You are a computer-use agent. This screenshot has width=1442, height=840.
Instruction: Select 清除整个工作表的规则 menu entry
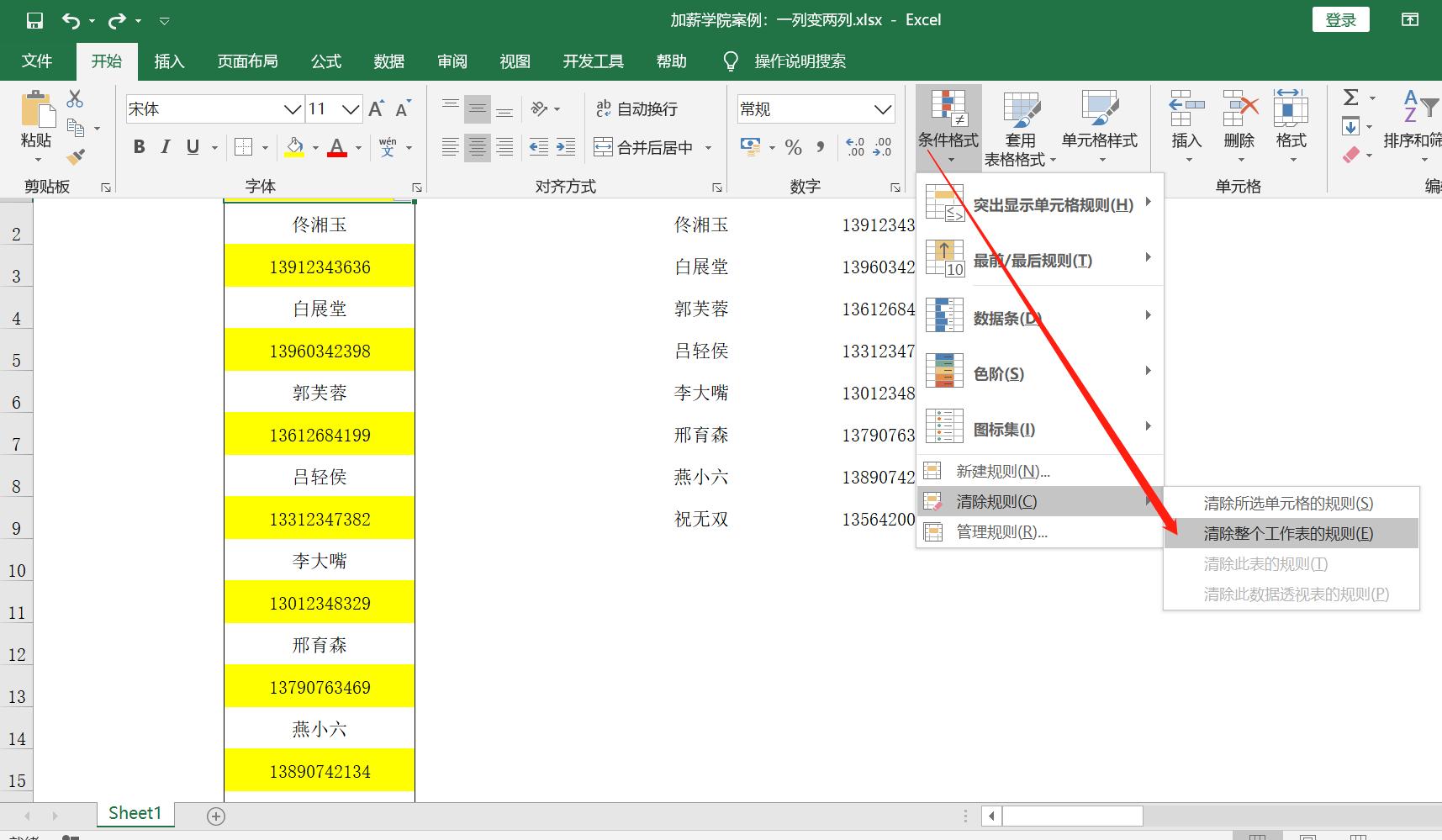coord(1288,533)
